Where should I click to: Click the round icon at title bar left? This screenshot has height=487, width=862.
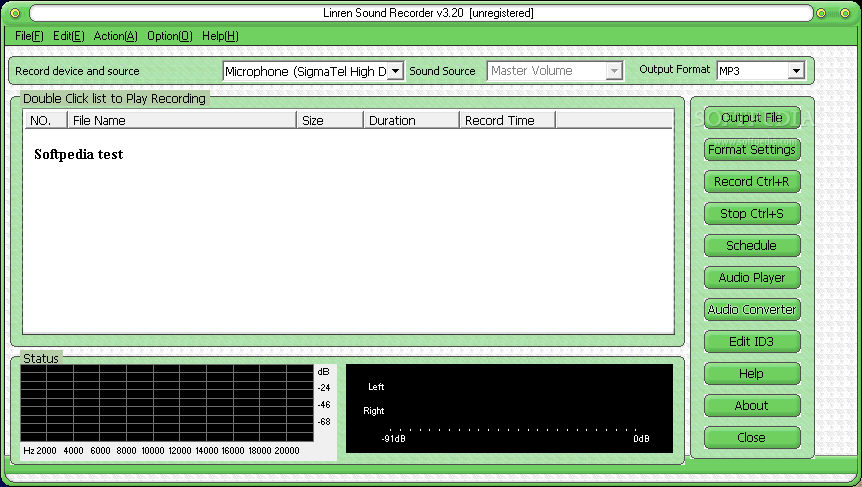tap(15, 13)
